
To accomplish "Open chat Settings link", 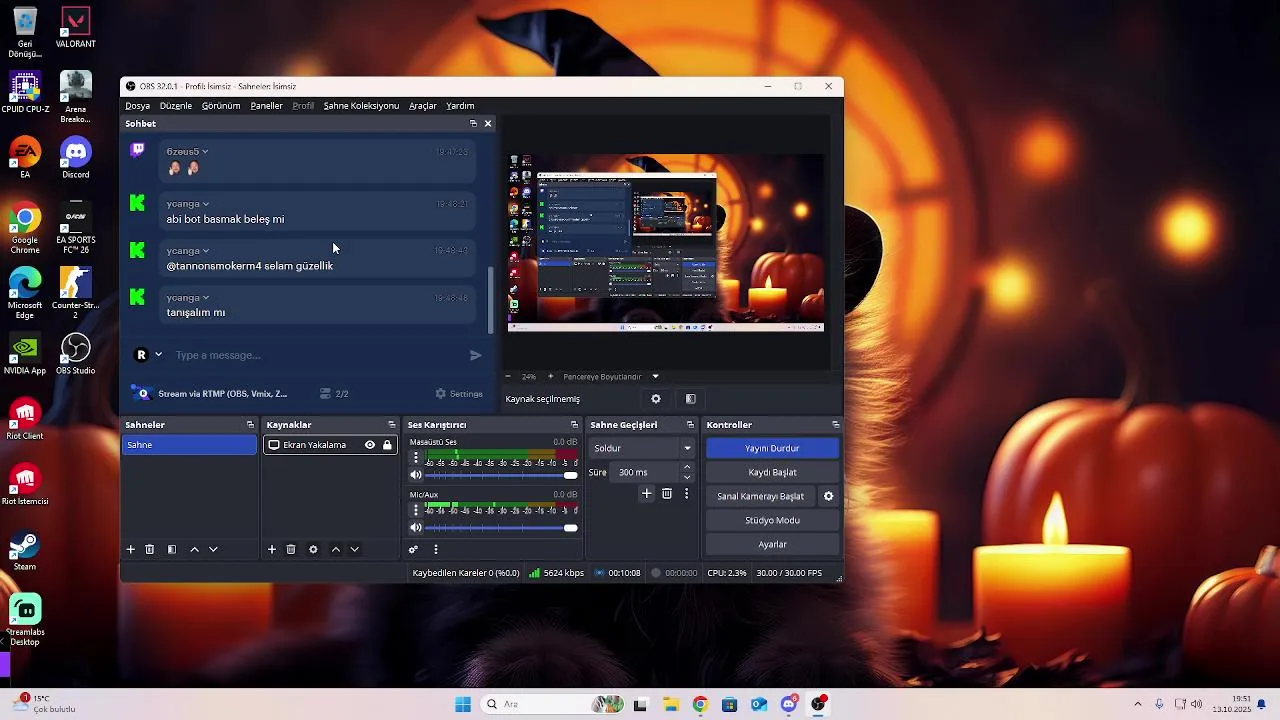I will (x=459, y=394).
